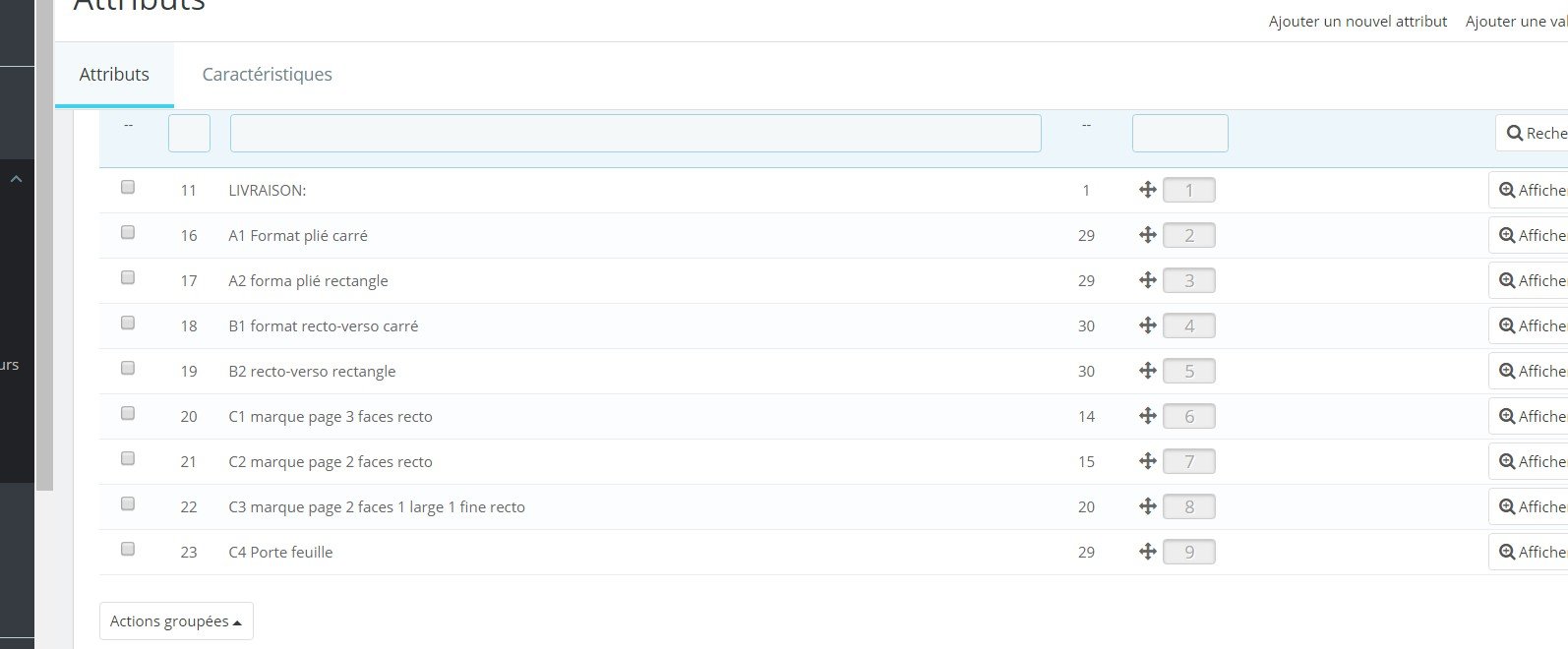The width and height of the screenshot is (1568, 649).
Task: Click values count 15
Action: tap(1086, 461)
